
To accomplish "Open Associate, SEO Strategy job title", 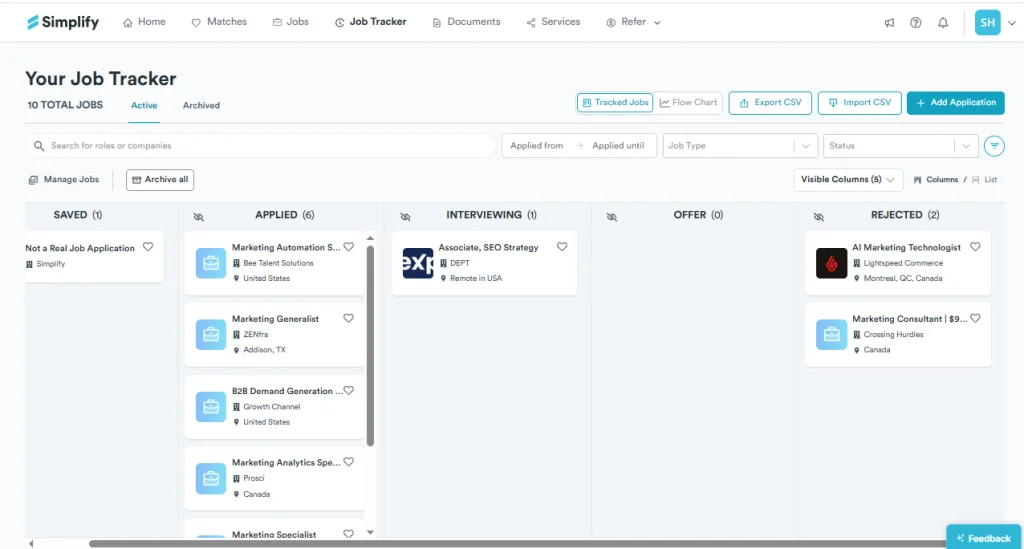I will pos(488,247).
